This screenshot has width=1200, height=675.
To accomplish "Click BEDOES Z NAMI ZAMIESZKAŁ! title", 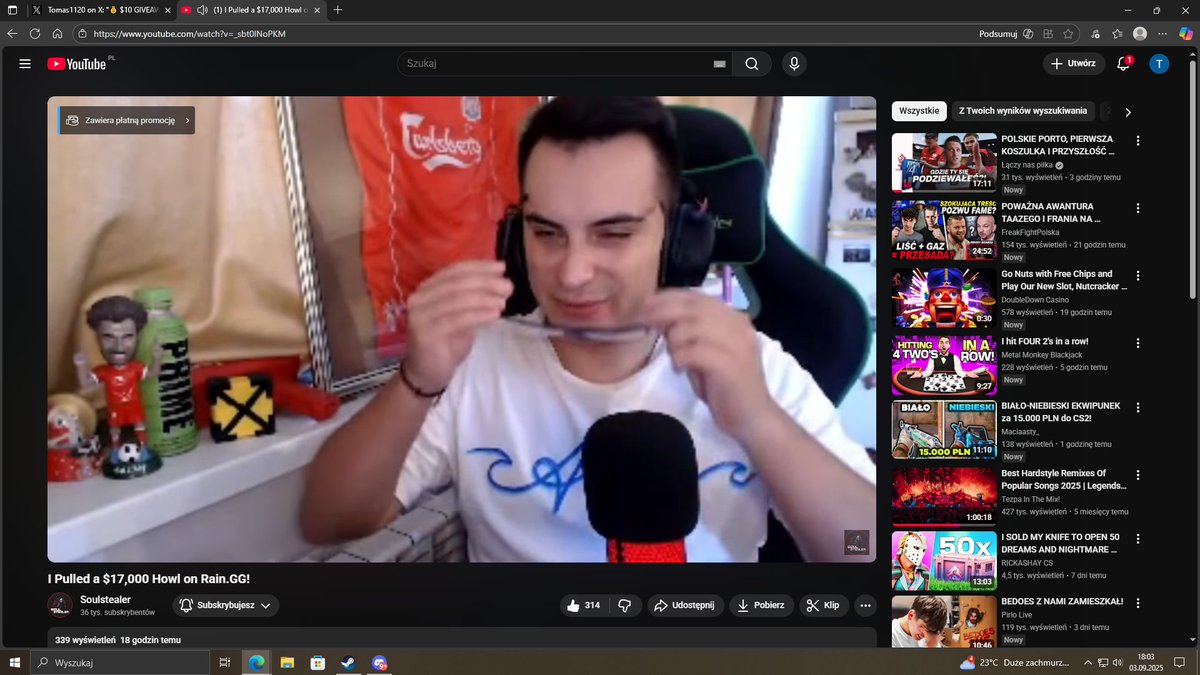I will tap(1062, 601).
